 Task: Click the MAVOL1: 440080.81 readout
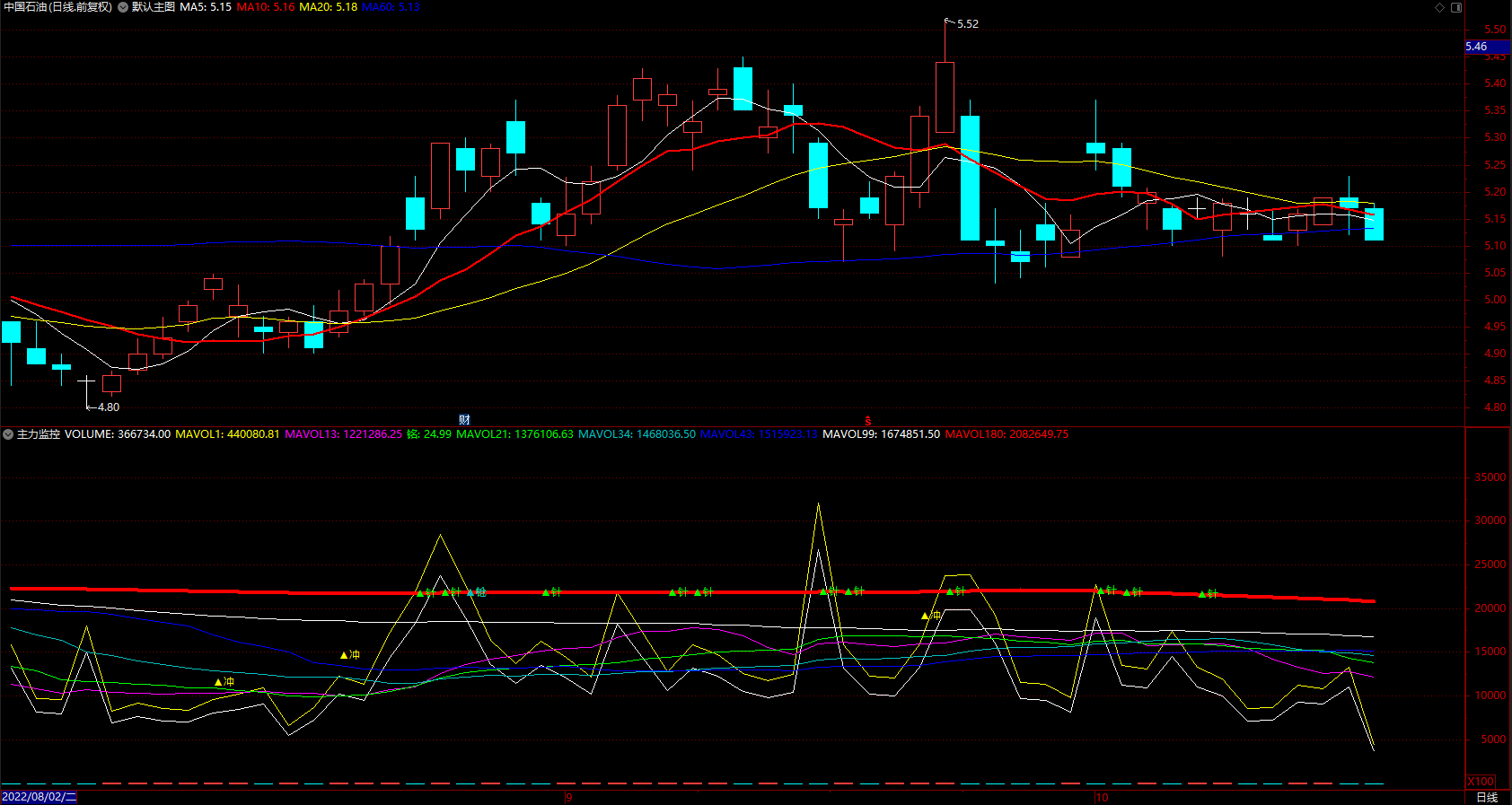coord(227,434)
